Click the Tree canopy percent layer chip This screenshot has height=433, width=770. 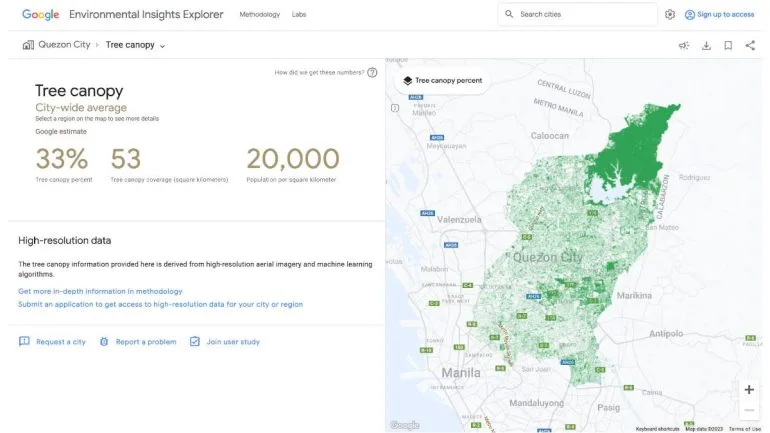point(442,81)
